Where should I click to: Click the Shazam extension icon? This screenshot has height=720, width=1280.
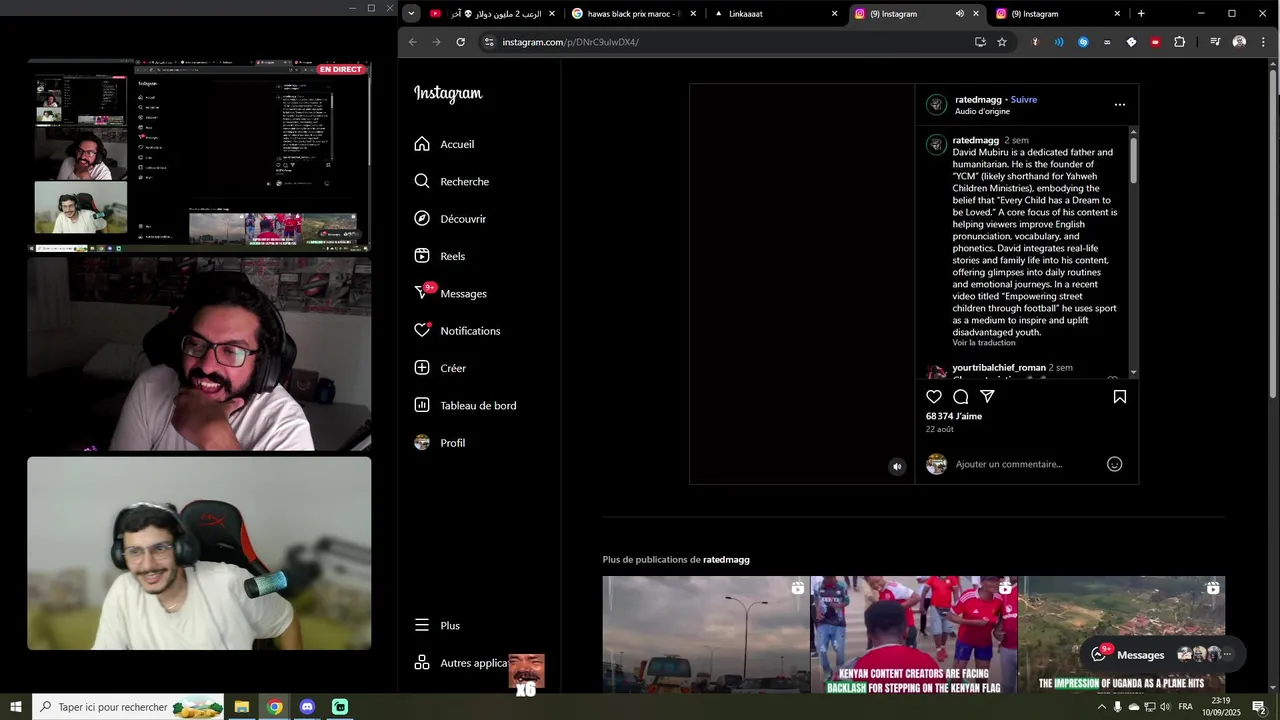point(1083,42)
